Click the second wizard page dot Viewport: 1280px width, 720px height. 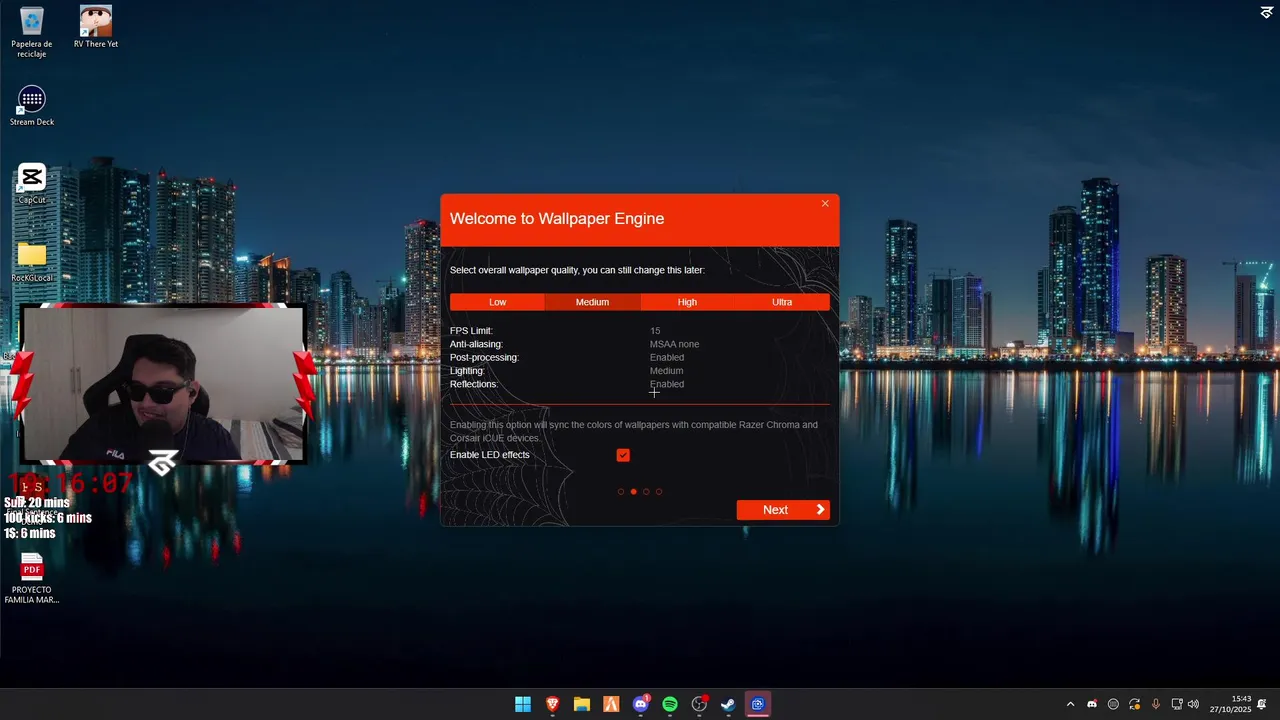tap(633, 492)
